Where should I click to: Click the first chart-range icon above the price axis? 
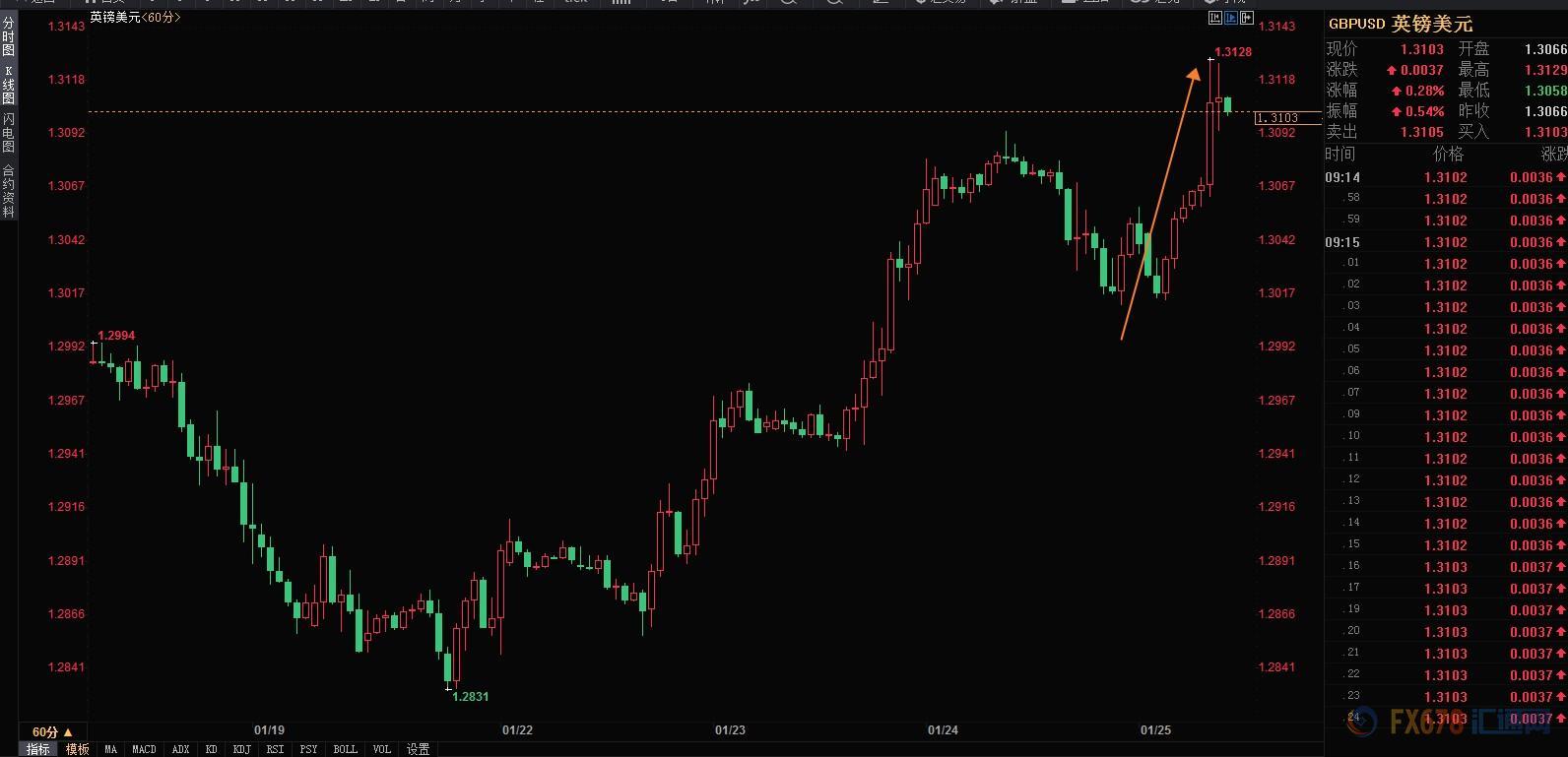pos(1214,18)
